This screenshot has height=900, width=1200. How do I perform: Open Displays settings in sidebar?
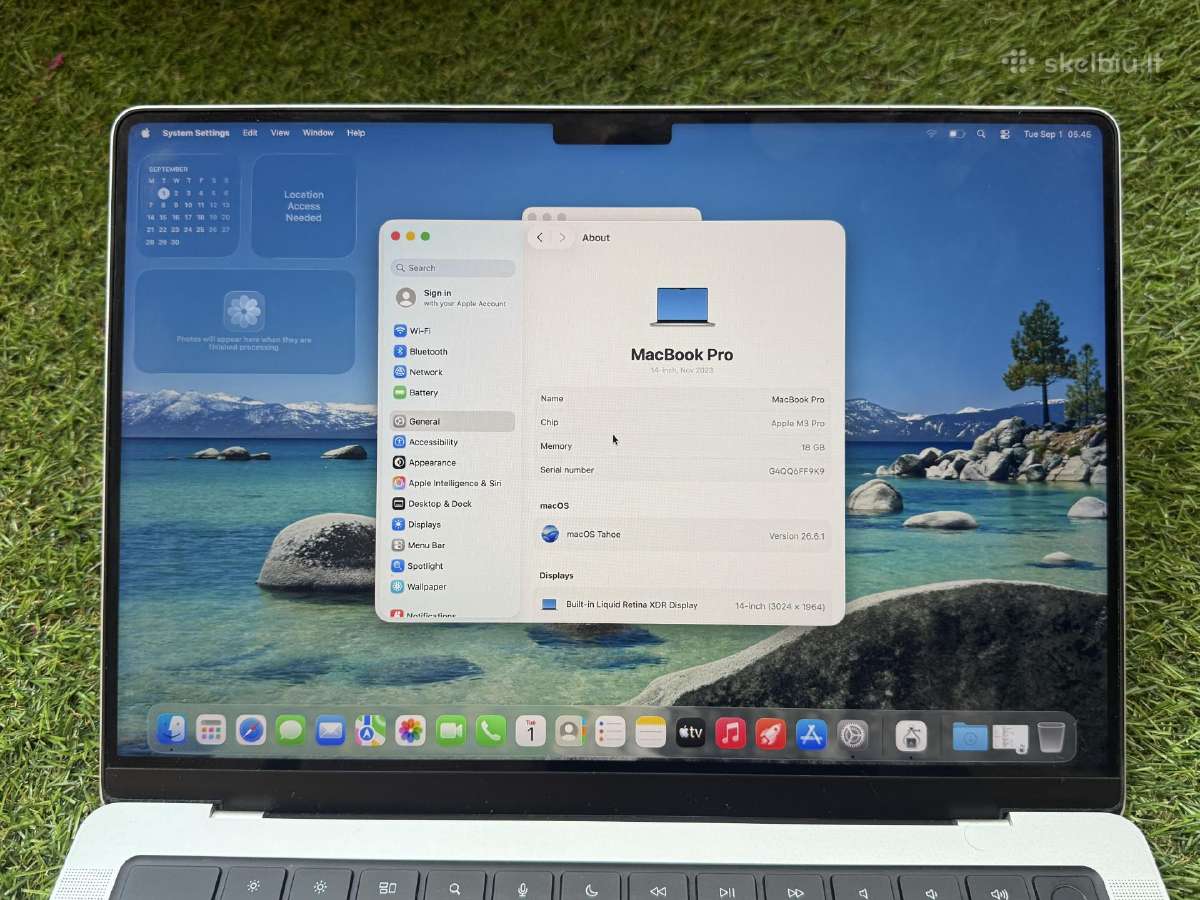coord(453,525)
